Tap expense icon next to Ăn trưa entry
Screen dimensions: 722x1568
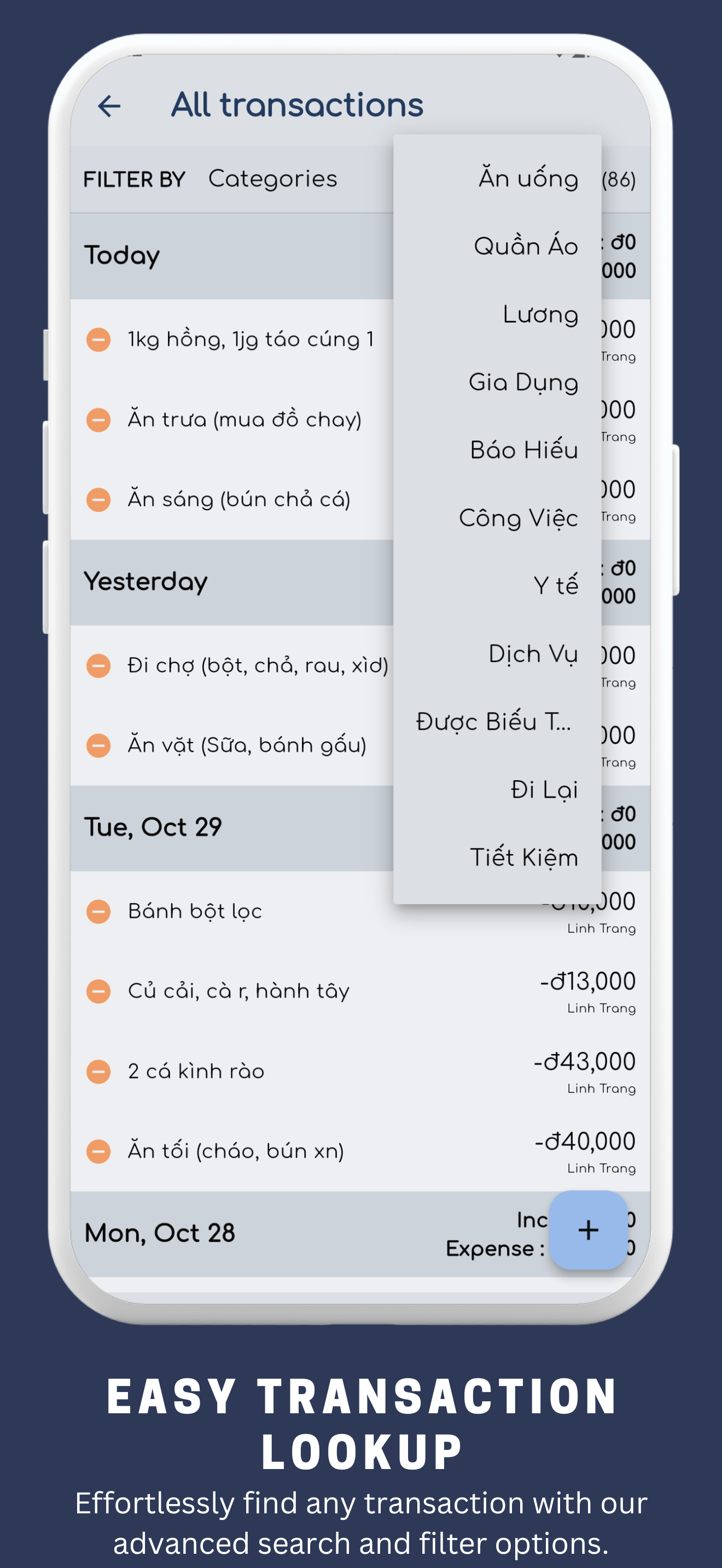coord(98,419)
